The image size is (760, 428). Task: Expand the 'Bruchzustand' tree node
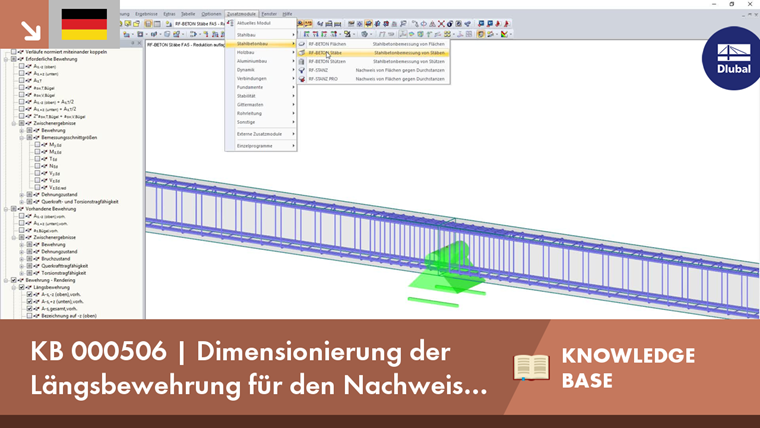point(21,259)
